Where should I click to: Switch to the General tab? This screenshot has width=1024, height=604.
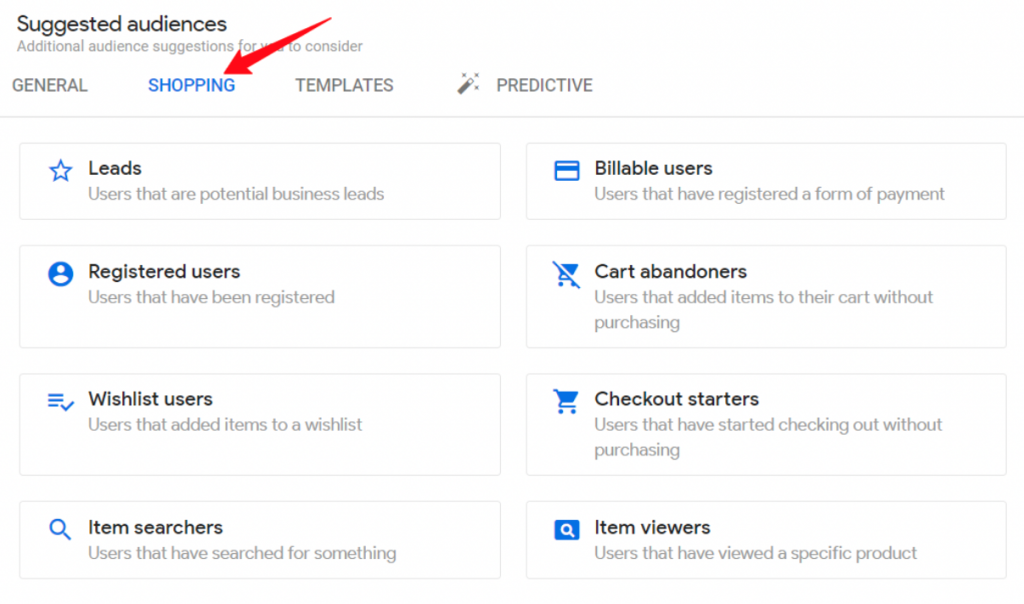point(50,86)
